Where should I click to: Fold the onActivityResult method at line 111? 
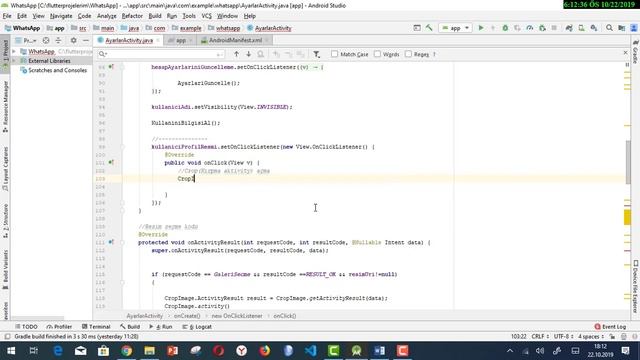click(122, 242)
